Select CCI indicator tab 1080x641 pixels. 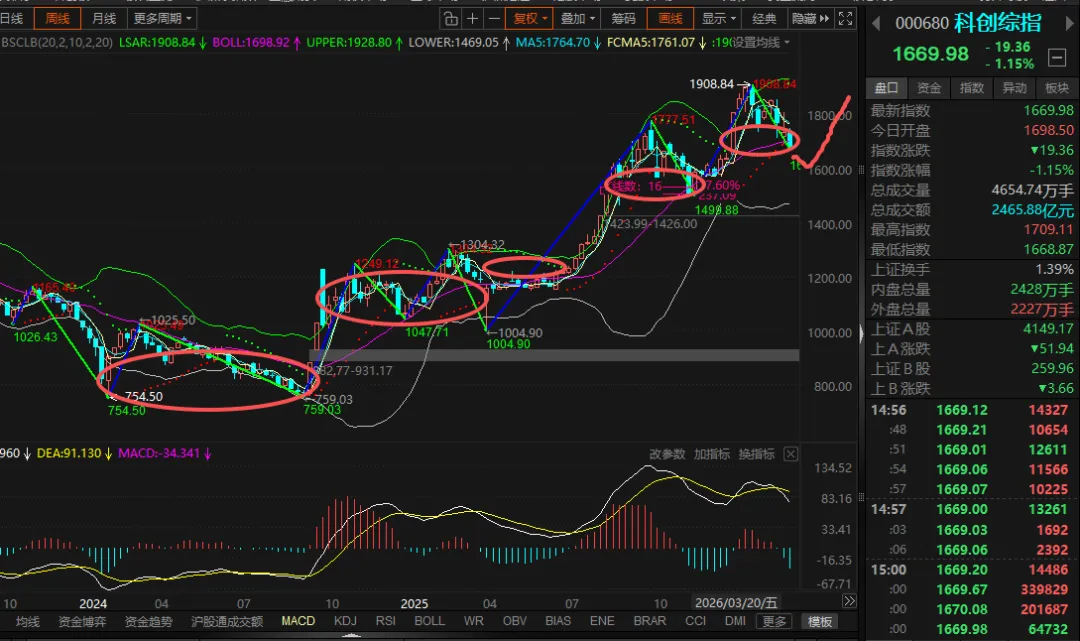click(696, 621)
